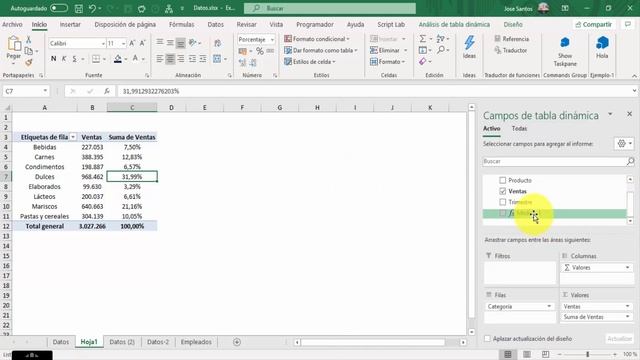Click the Show Taskpane icon
640x360 pixels.
coord(565,42)
